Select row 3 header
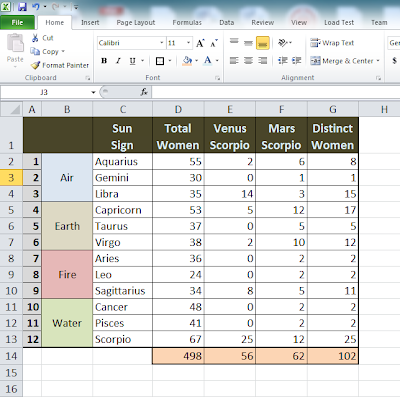The height and width of the screenshot is (397, 400). 11,178
